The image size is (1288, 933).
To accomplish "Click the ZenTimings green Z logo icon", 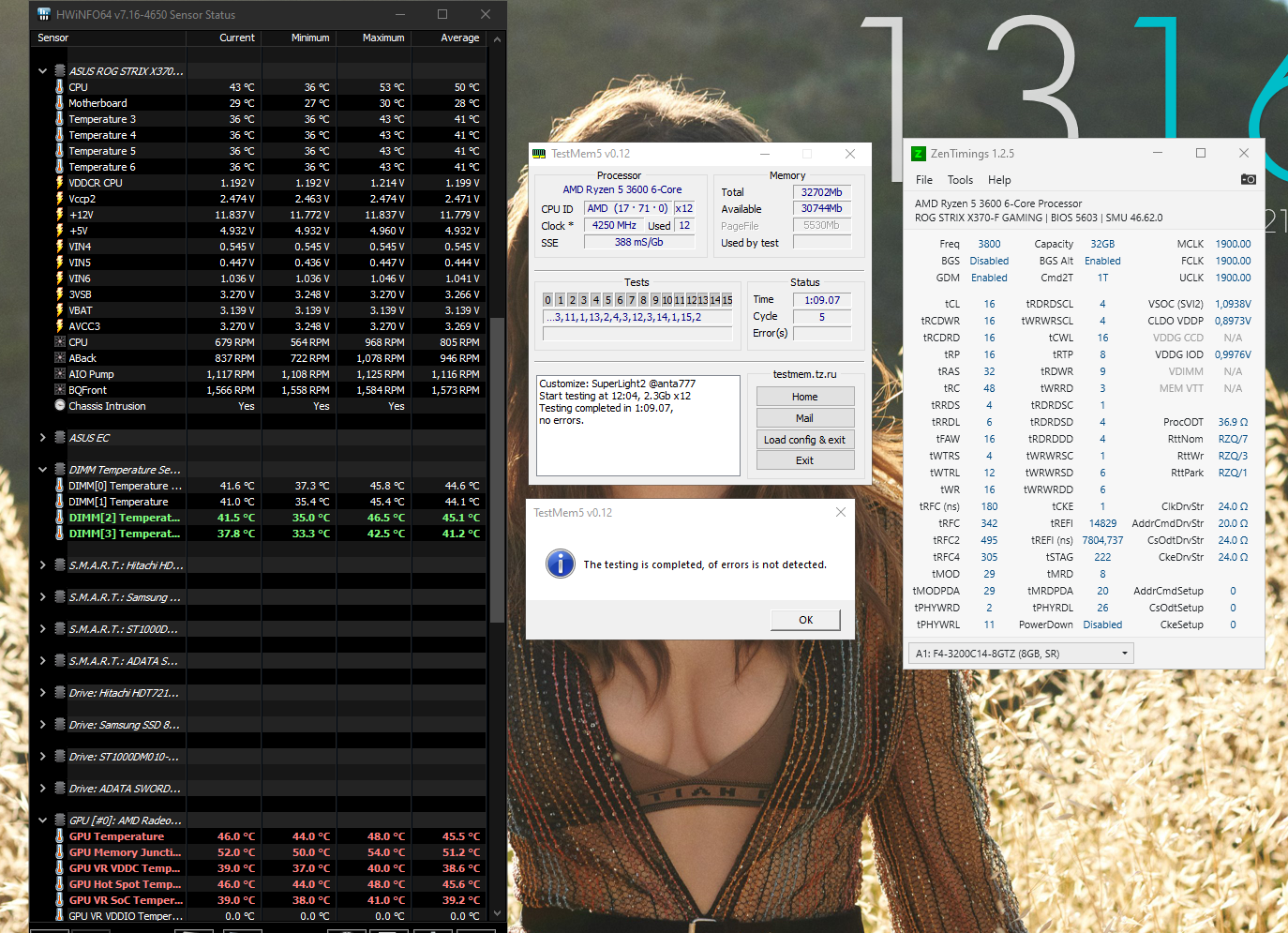I will (x=919, y=154).
